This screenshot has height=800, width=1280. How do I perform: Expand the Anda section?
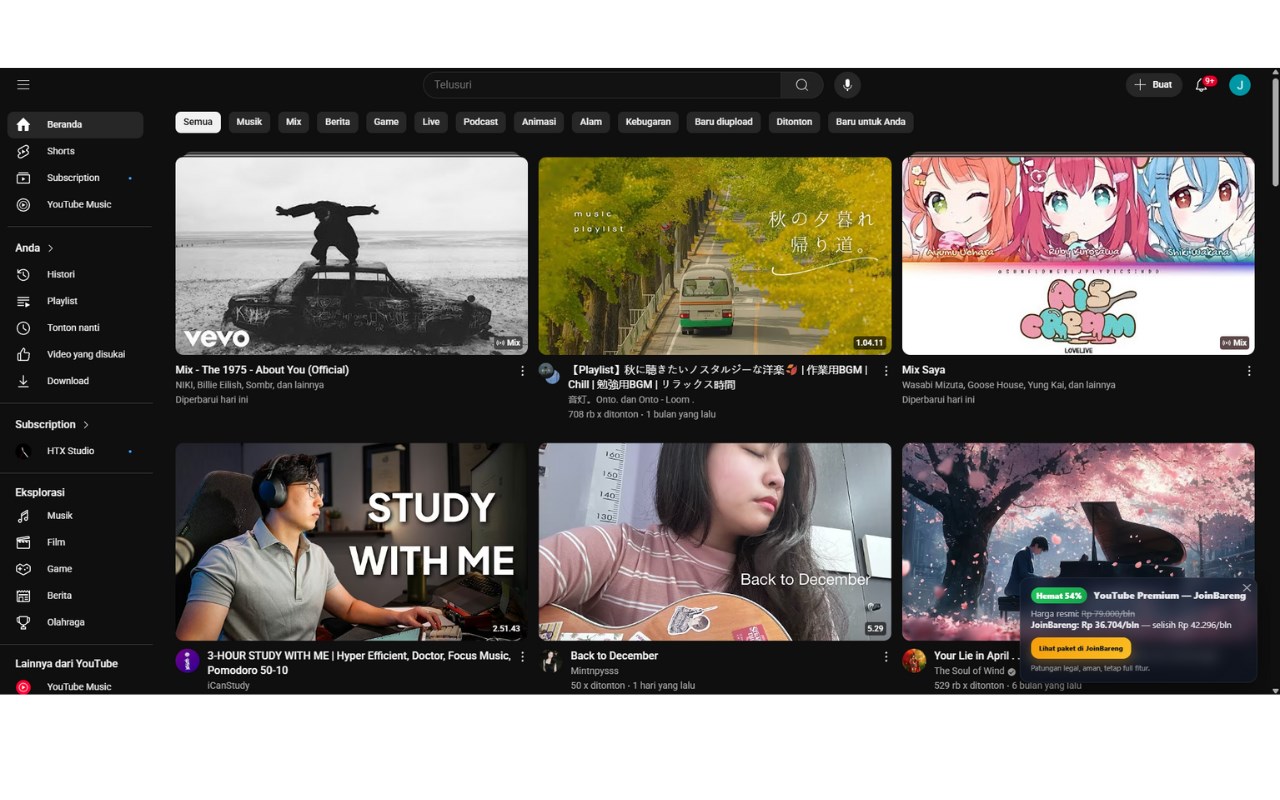coord(34,248)
